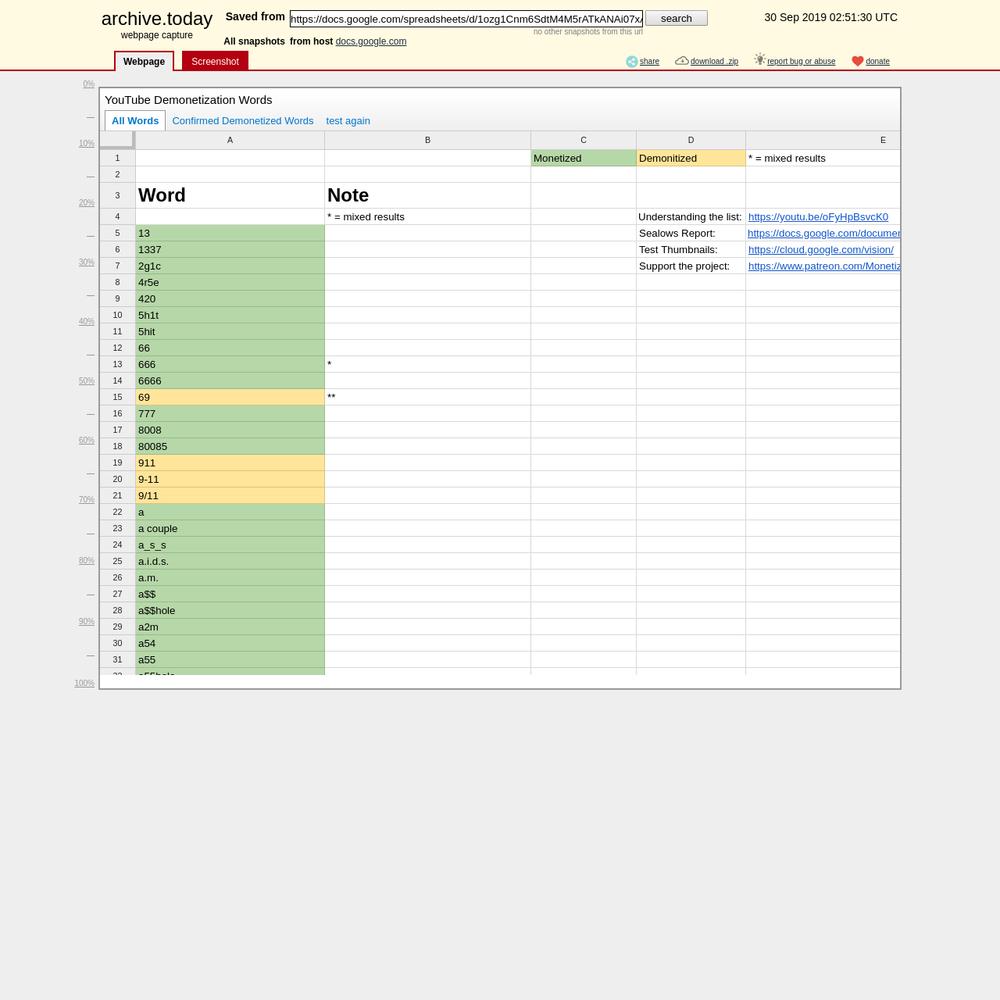1000x1000 pixels.
Task: Click the cell containing 420
Action: click(x=230, y=299)
